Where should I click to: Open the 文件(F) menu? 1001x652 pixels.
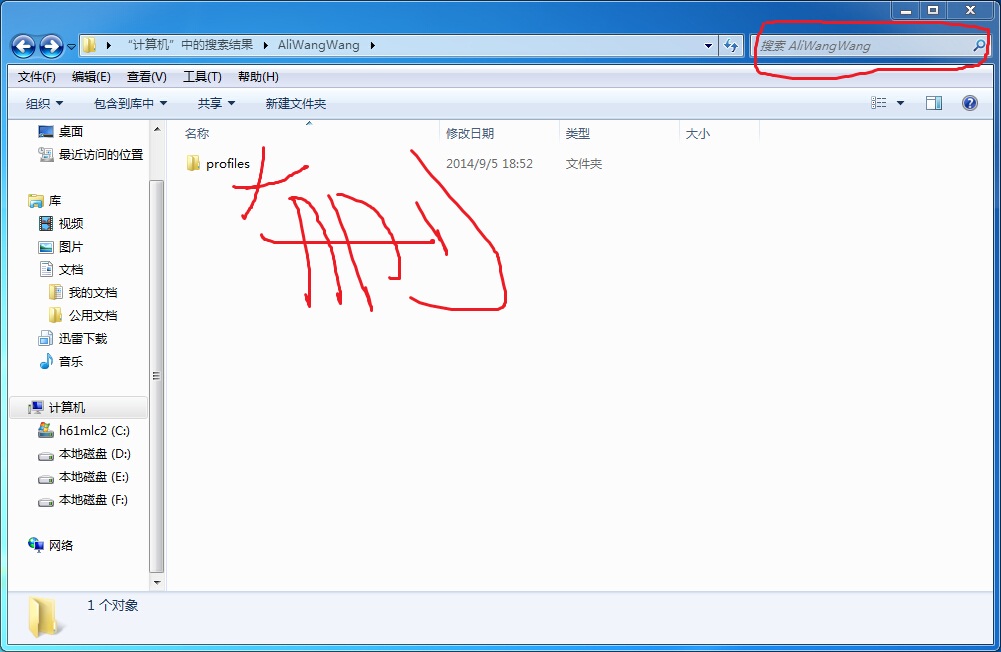pyautogui.click(x=36, y=77)
